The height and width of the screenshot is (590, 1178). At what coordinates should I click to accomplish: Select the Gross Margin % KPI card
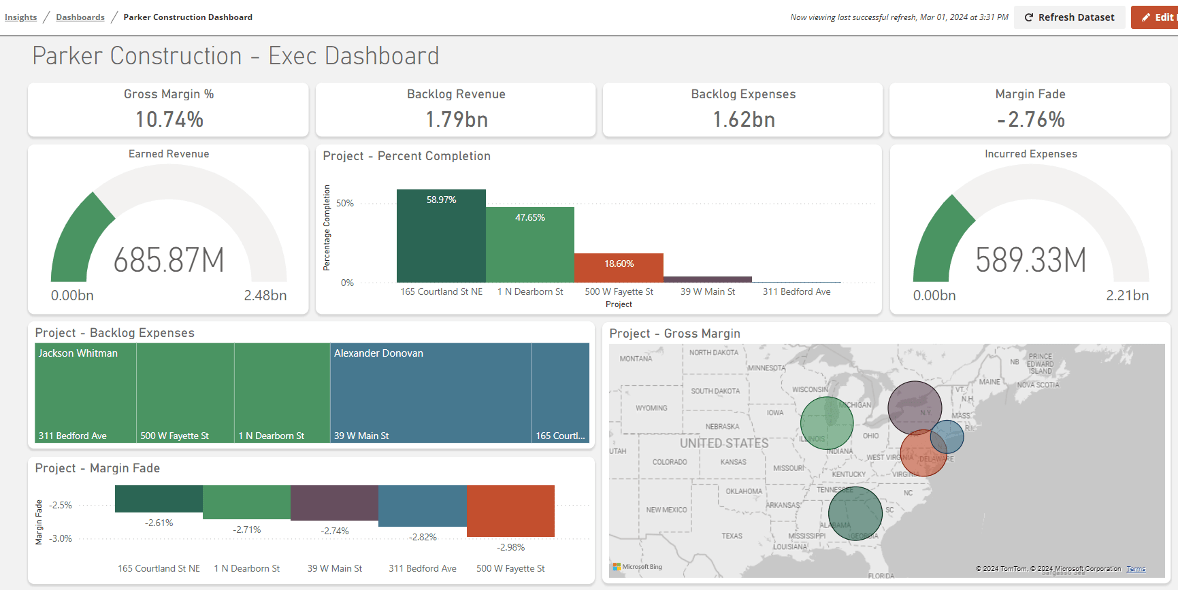click(168, 108)
